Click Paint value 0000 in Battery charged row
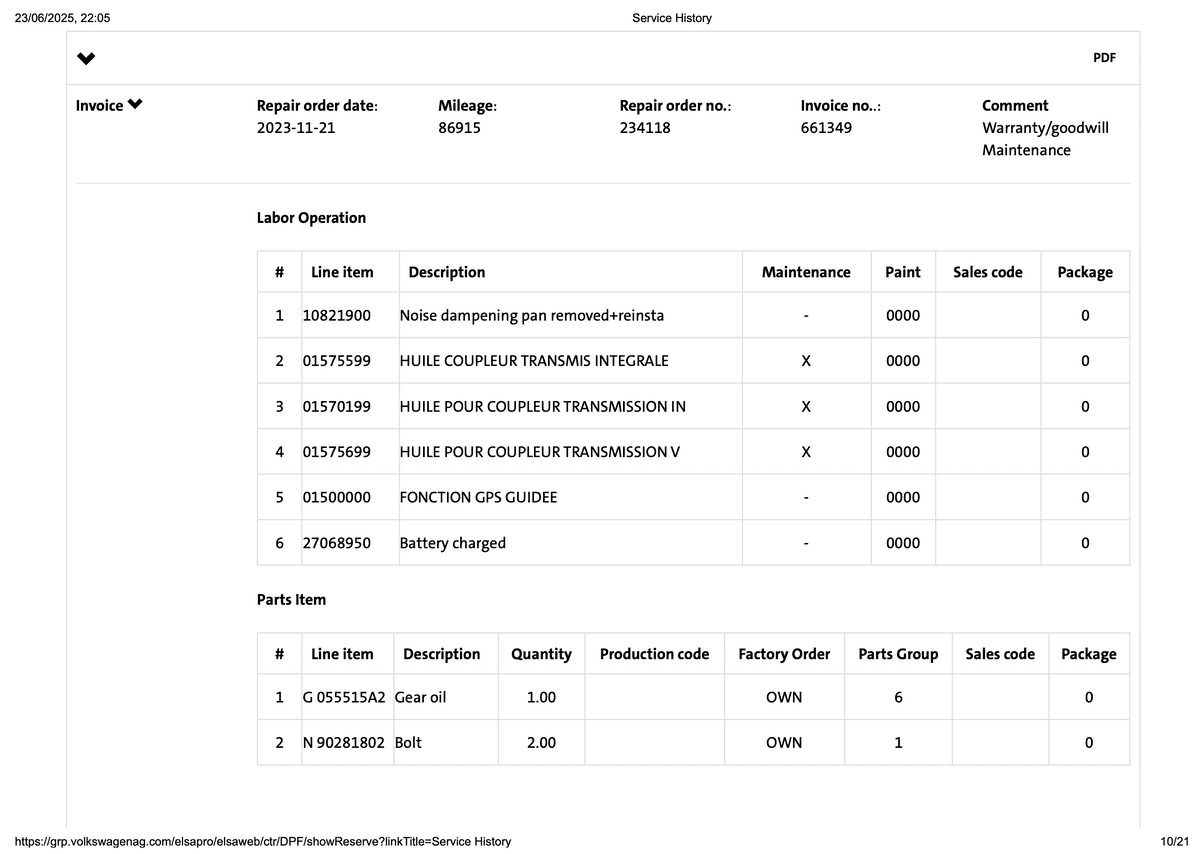The image size is (1200, 854). click(903, 543)
